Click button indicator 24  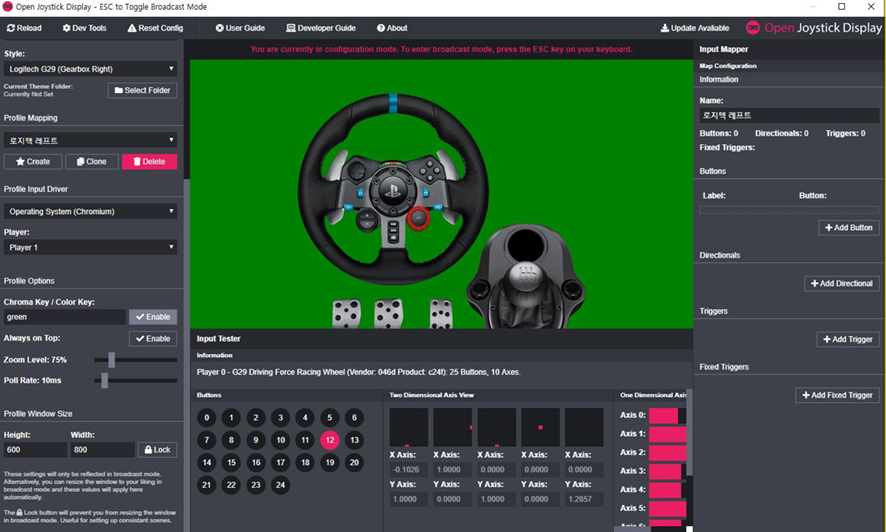pyautogui.click(x=281, y=485)
